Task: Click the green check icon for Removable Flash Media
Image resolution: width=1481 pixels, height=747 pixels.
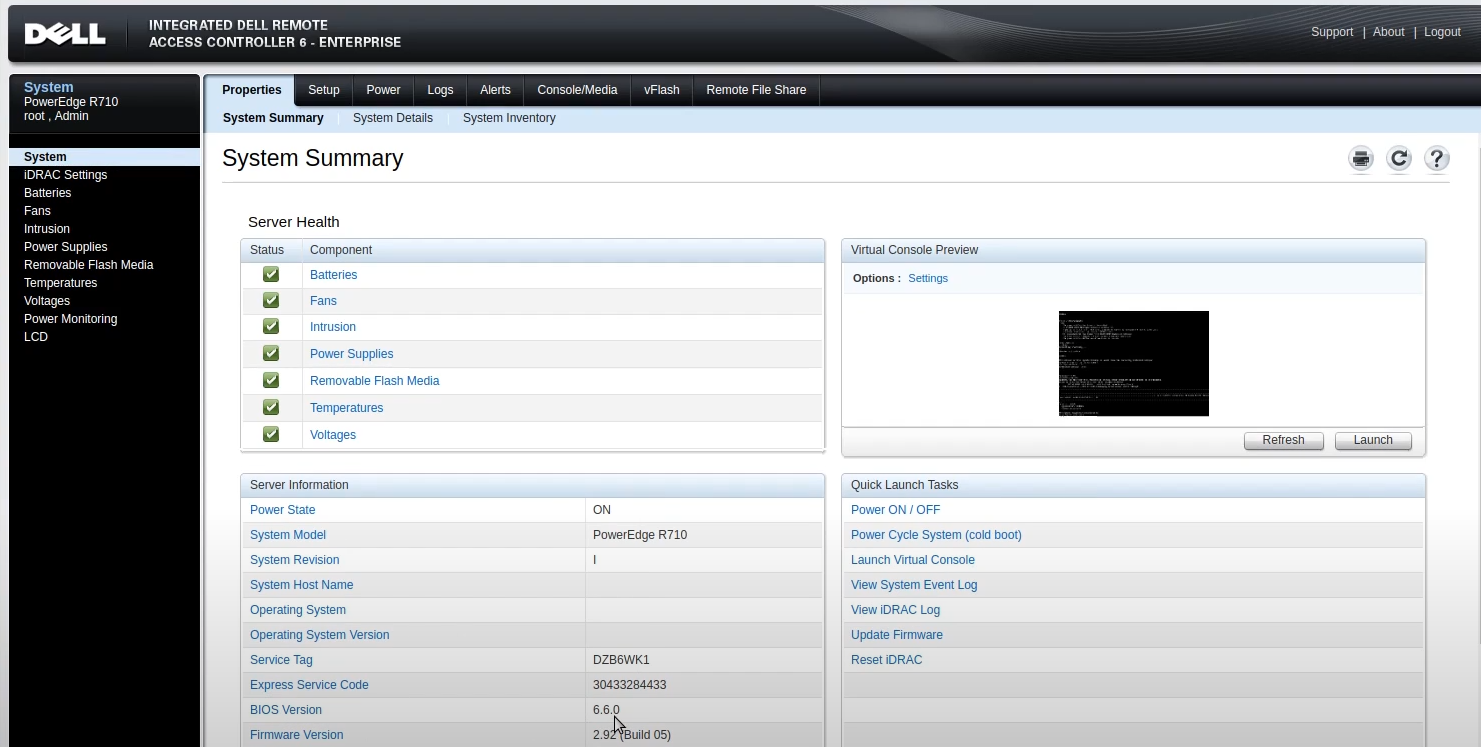Action: point(271,380)
